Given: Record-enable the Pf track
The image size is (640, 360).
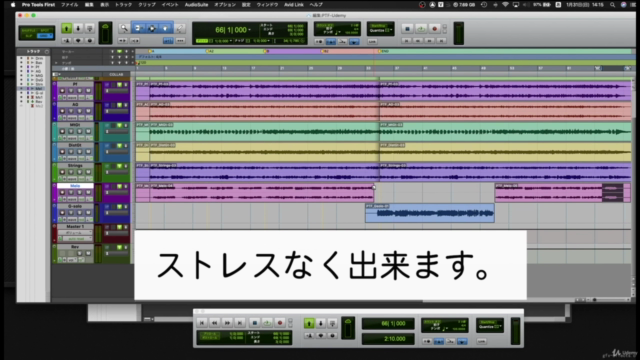Looking at the screenshot, I should (62, 91).
